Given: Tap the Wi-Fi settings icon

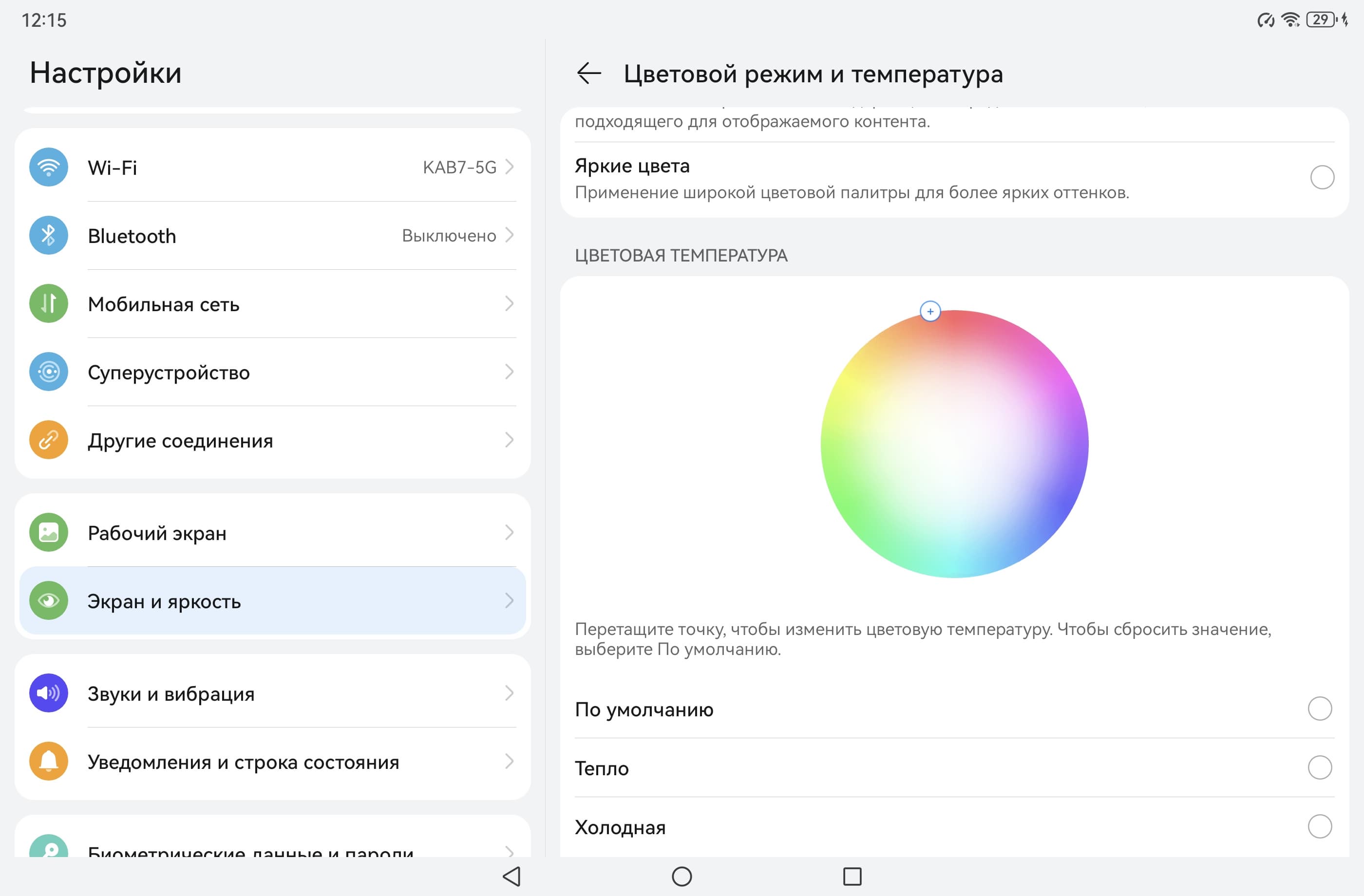Looking at the screenshot, I should coord(49,168).
